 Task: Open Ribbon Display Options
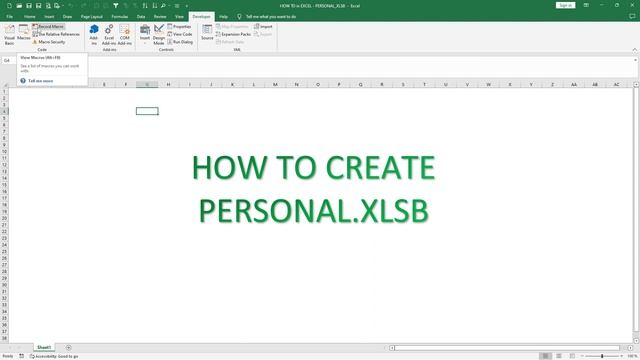(586, 5)
